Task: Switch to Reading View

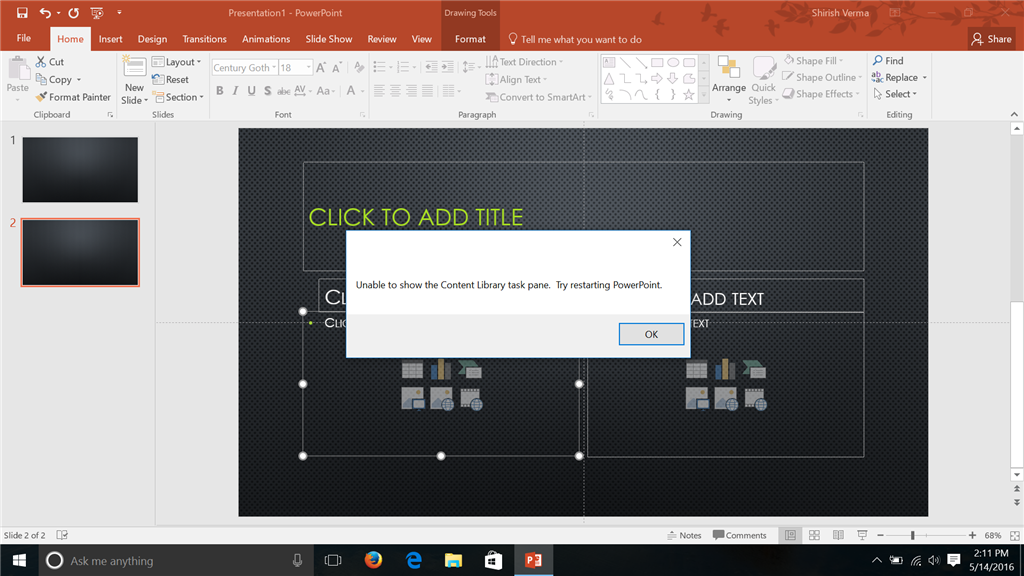Action: coord(839,535)
